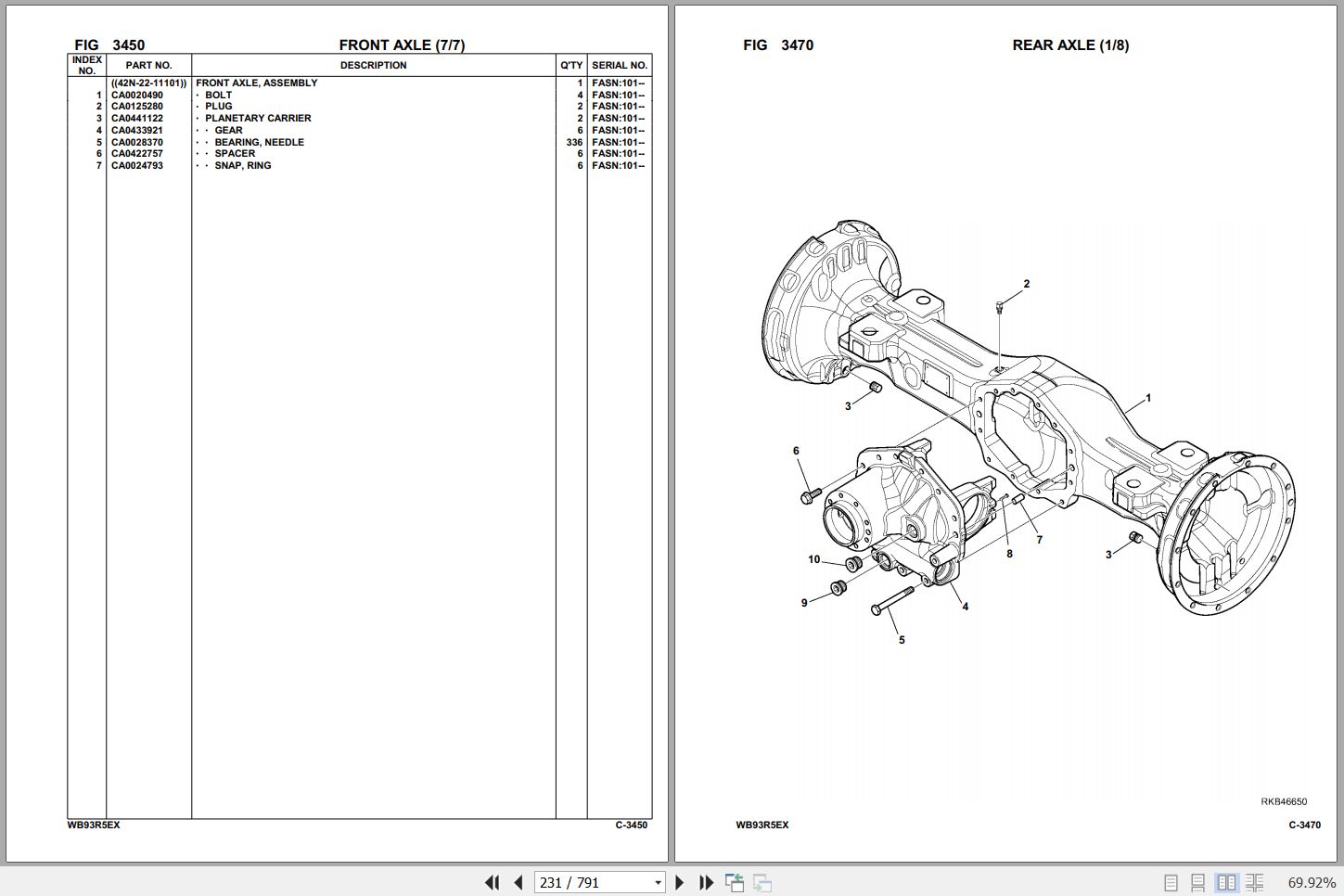The image size is (1344, 896).
Task: Click the PART NO. column header
Action: (148, 65)
